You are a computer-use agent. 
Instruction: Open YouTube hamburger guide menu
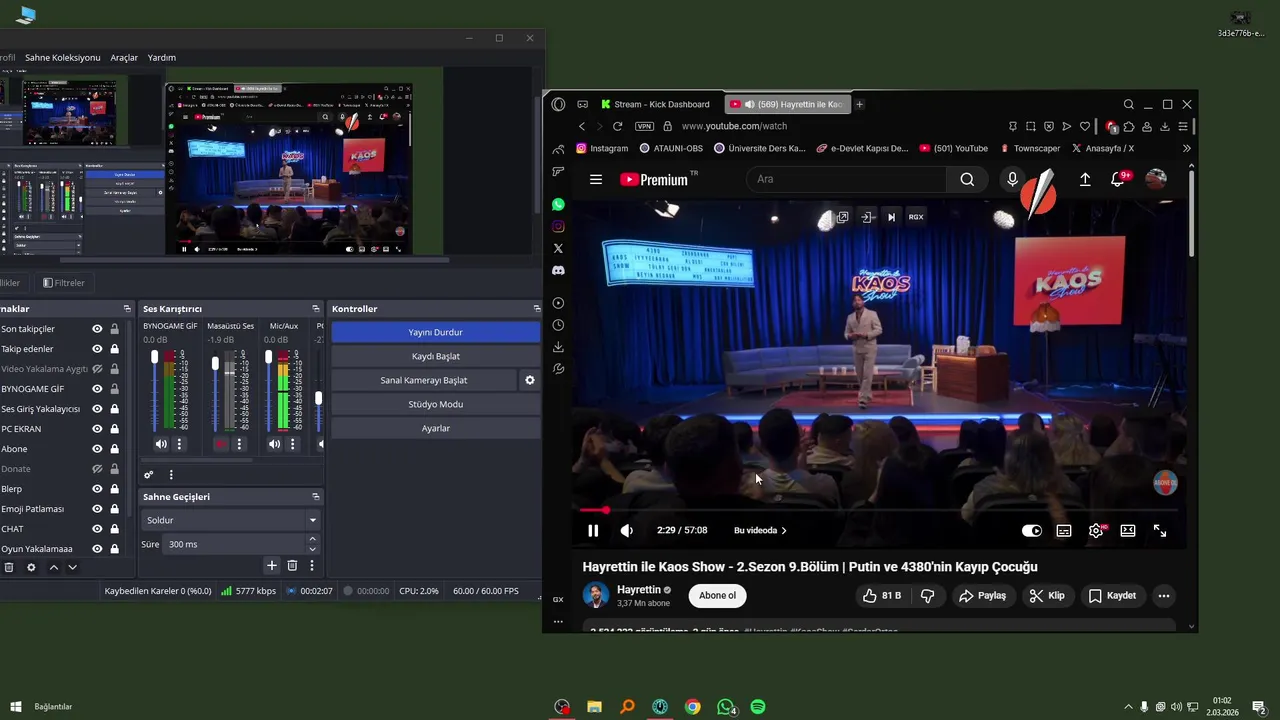click(x=596, y=180)
